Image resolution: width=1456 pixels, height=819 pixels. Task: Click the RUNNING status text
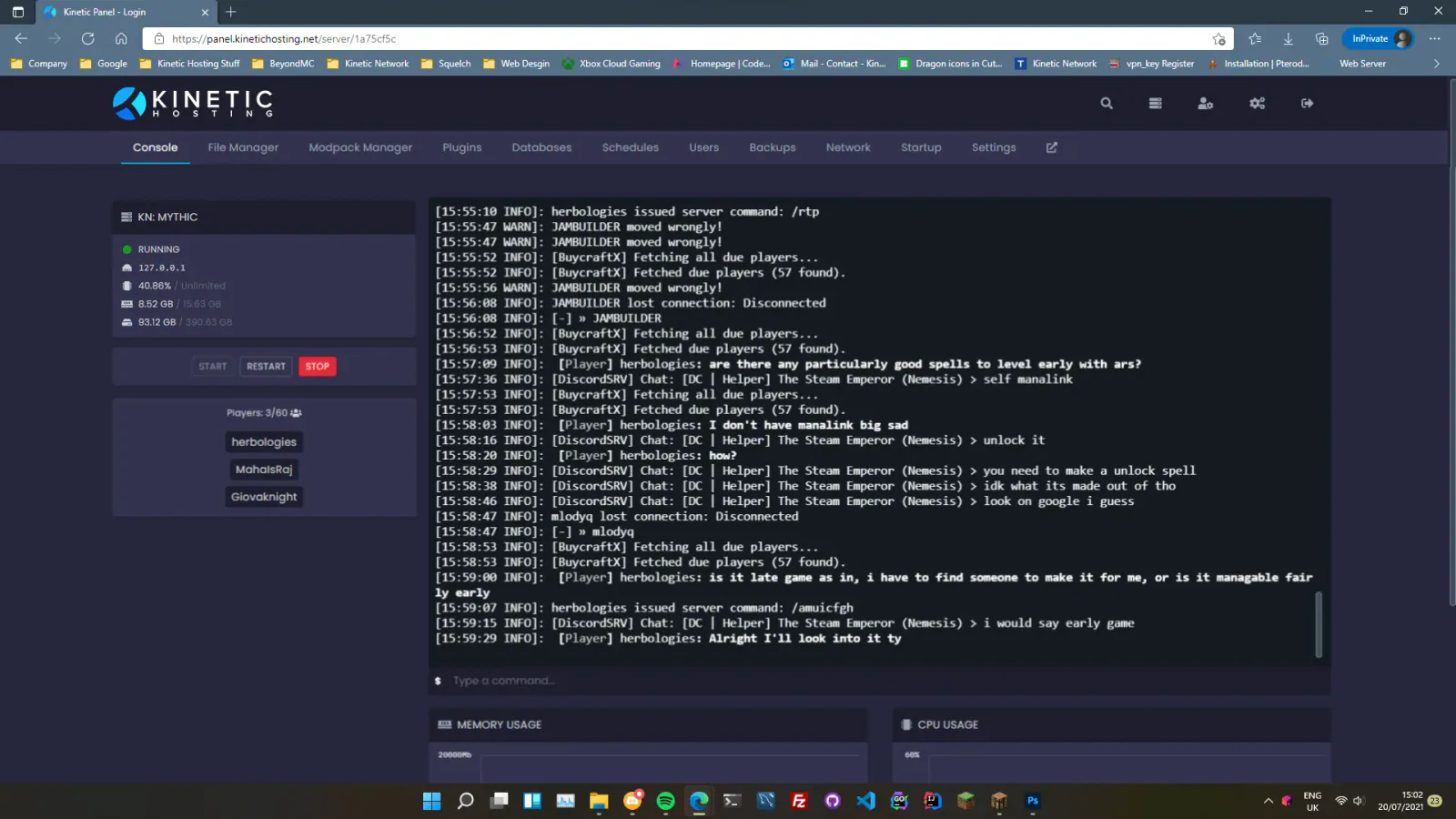point(159,249)
